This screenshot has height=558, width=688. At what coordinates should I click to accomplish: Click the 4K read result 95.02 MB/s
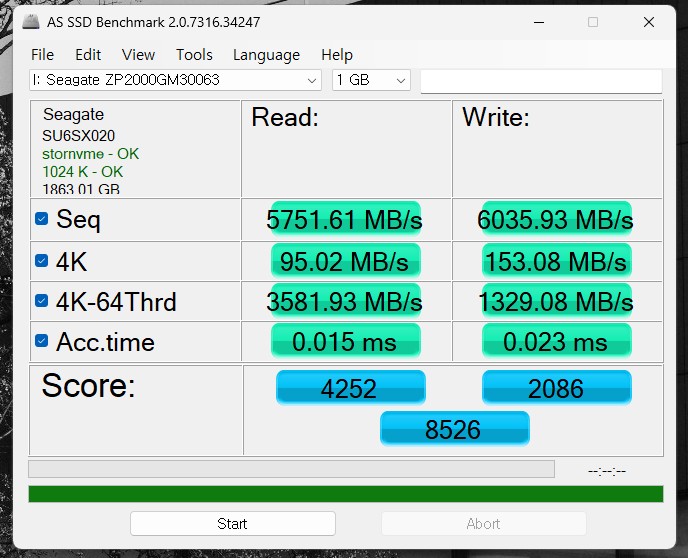(345, 261)
